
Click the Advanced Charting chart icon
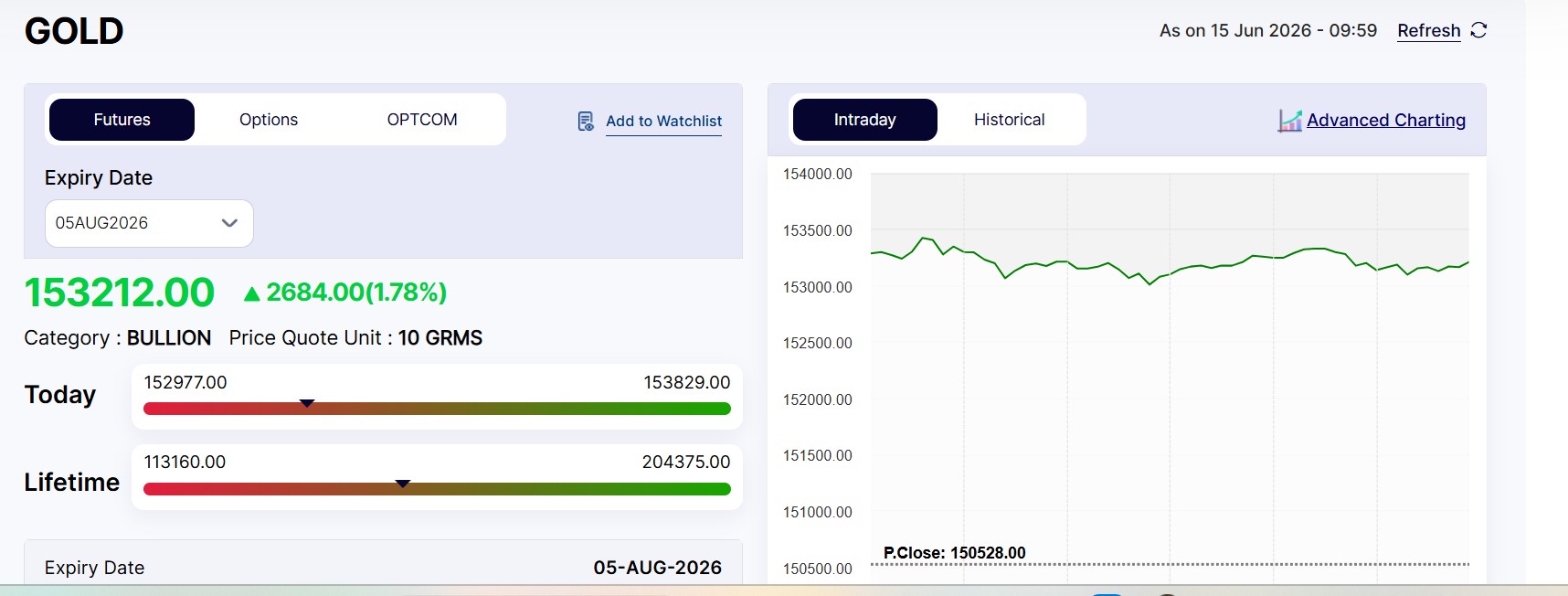tap(1289, 121)
